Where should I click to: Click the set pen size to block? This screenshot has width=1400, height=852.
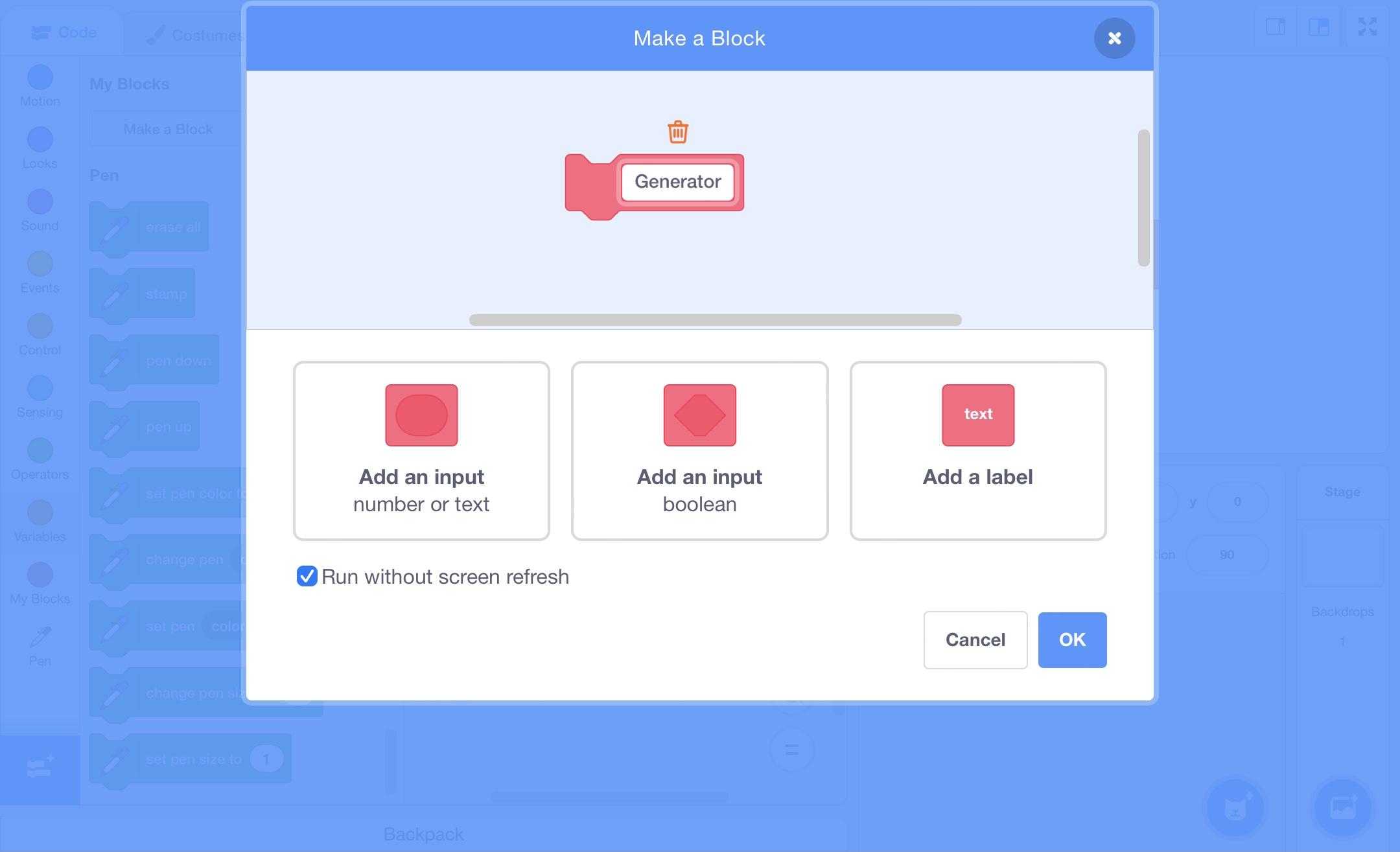point(191,761)
